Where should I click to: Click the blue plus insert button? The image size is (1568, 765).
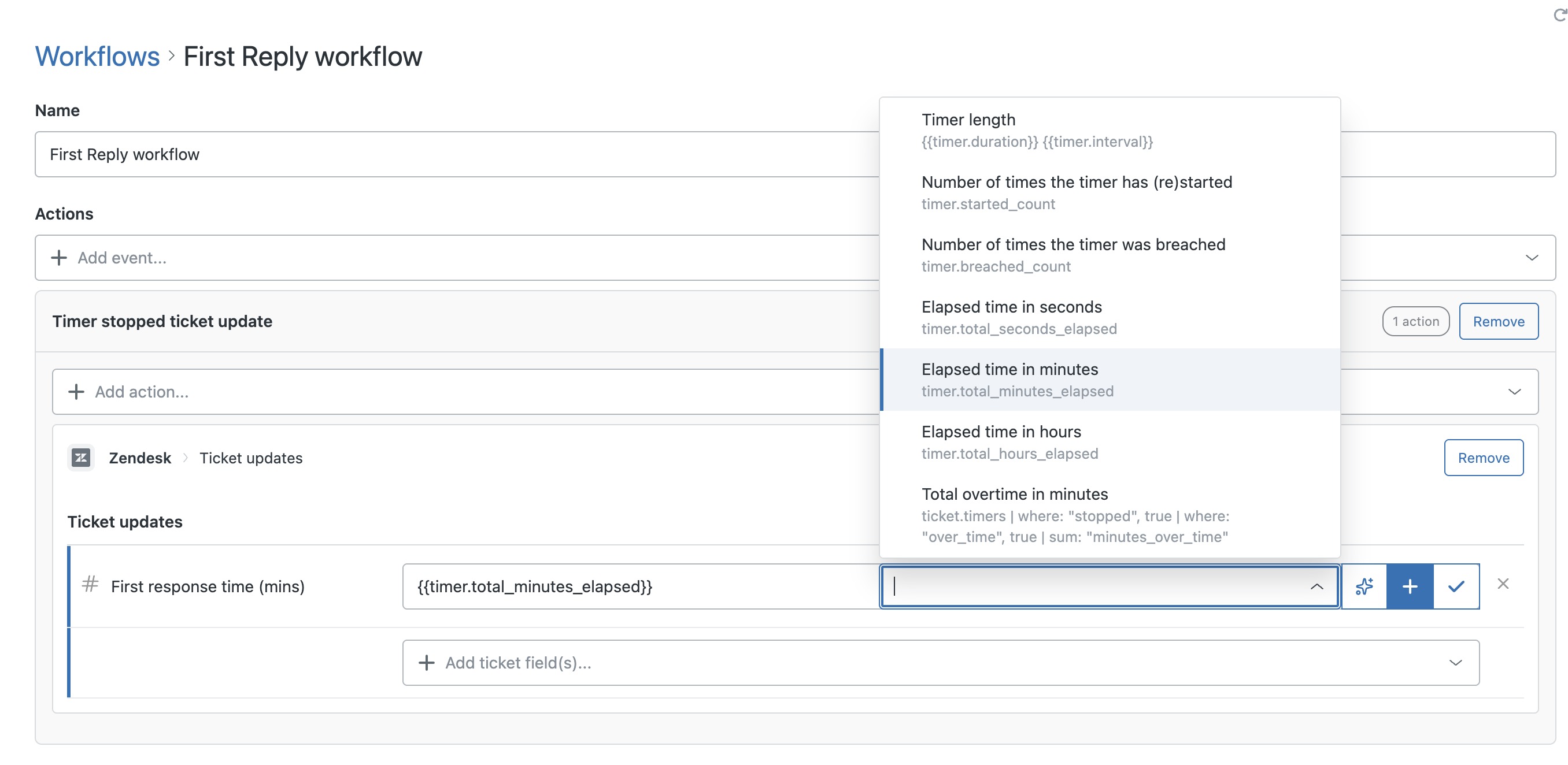tap(1410, 586)
